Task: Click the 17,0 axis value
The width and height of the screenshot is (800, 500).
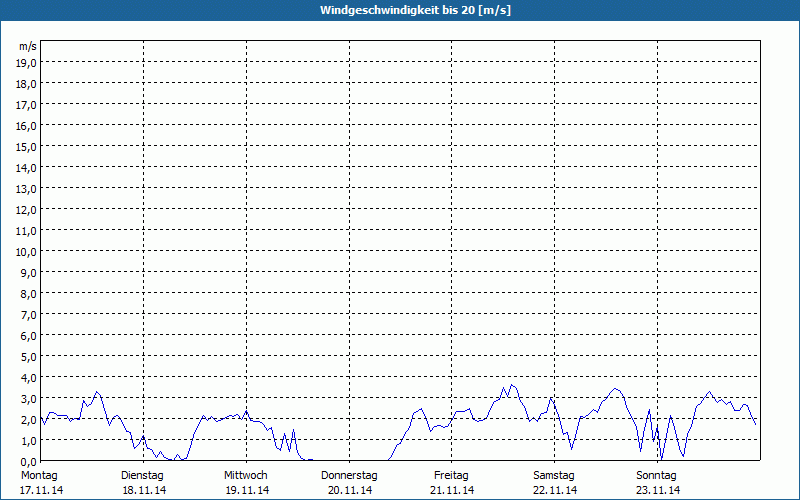Action: (x=26, y=105)
